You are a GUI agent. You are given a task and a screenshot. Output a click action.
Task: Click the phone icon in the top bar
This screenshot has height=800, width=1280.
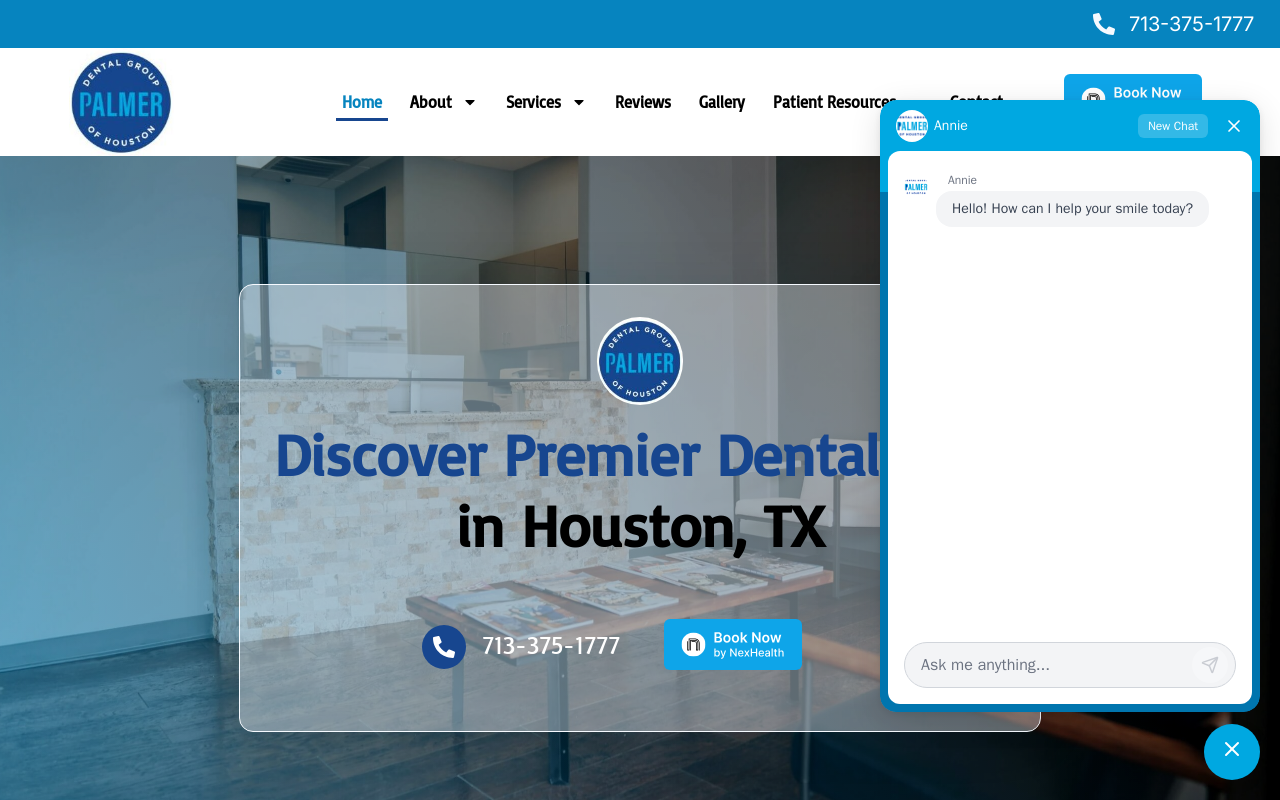(x=1104, y=24)
